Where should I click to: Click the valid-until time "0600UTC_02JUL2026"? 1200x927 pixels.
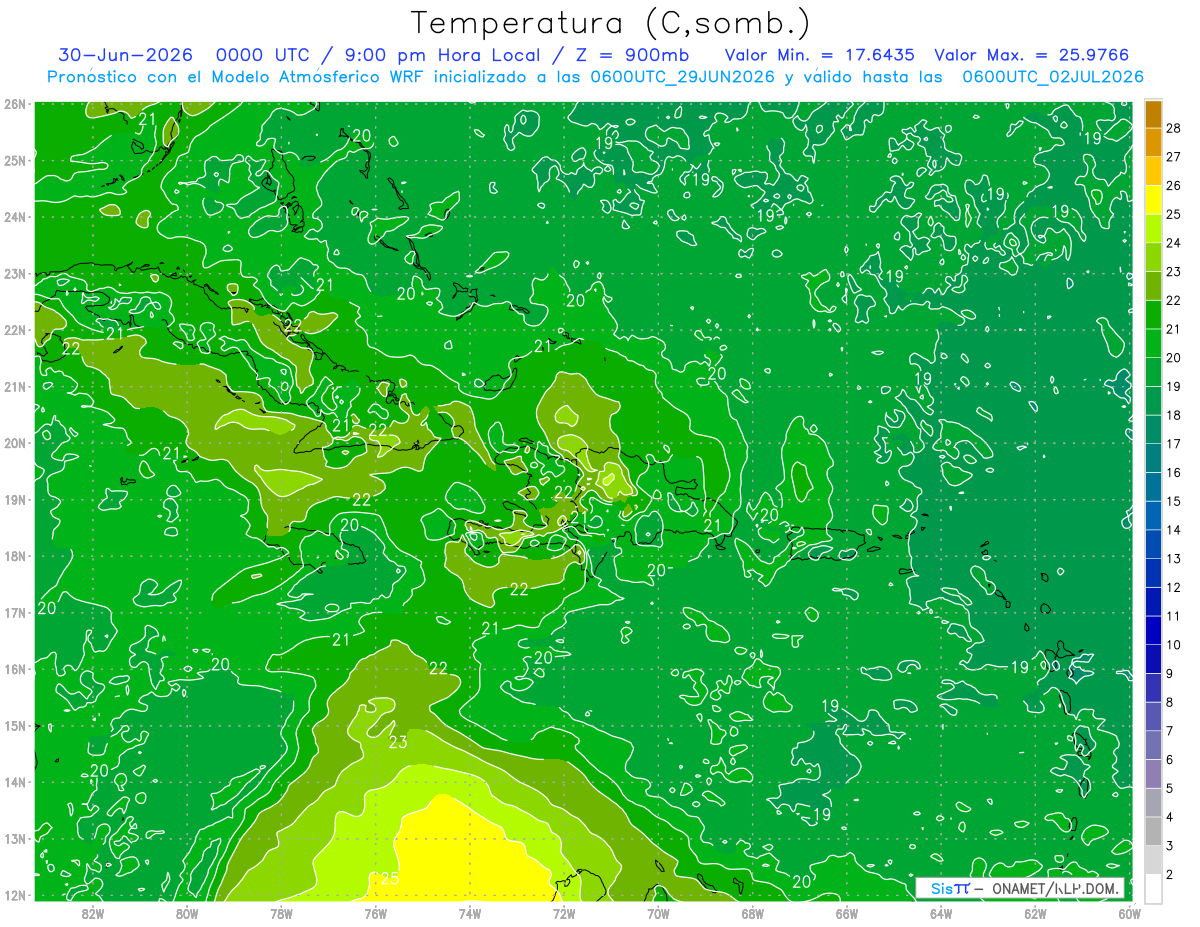tap(1052, 77)
